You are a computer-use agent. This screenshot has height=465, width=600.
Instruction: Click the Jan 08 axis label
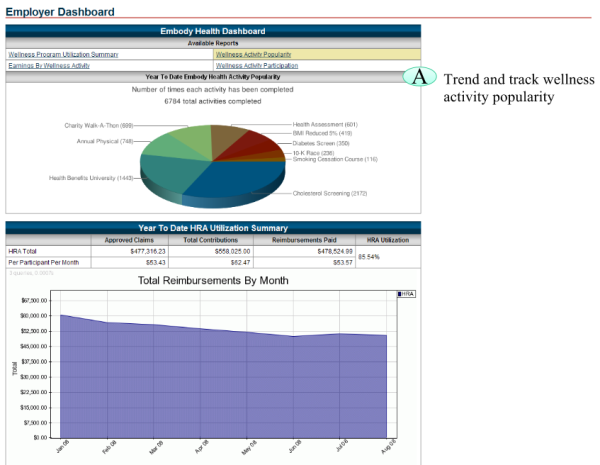tap(63, 447)
